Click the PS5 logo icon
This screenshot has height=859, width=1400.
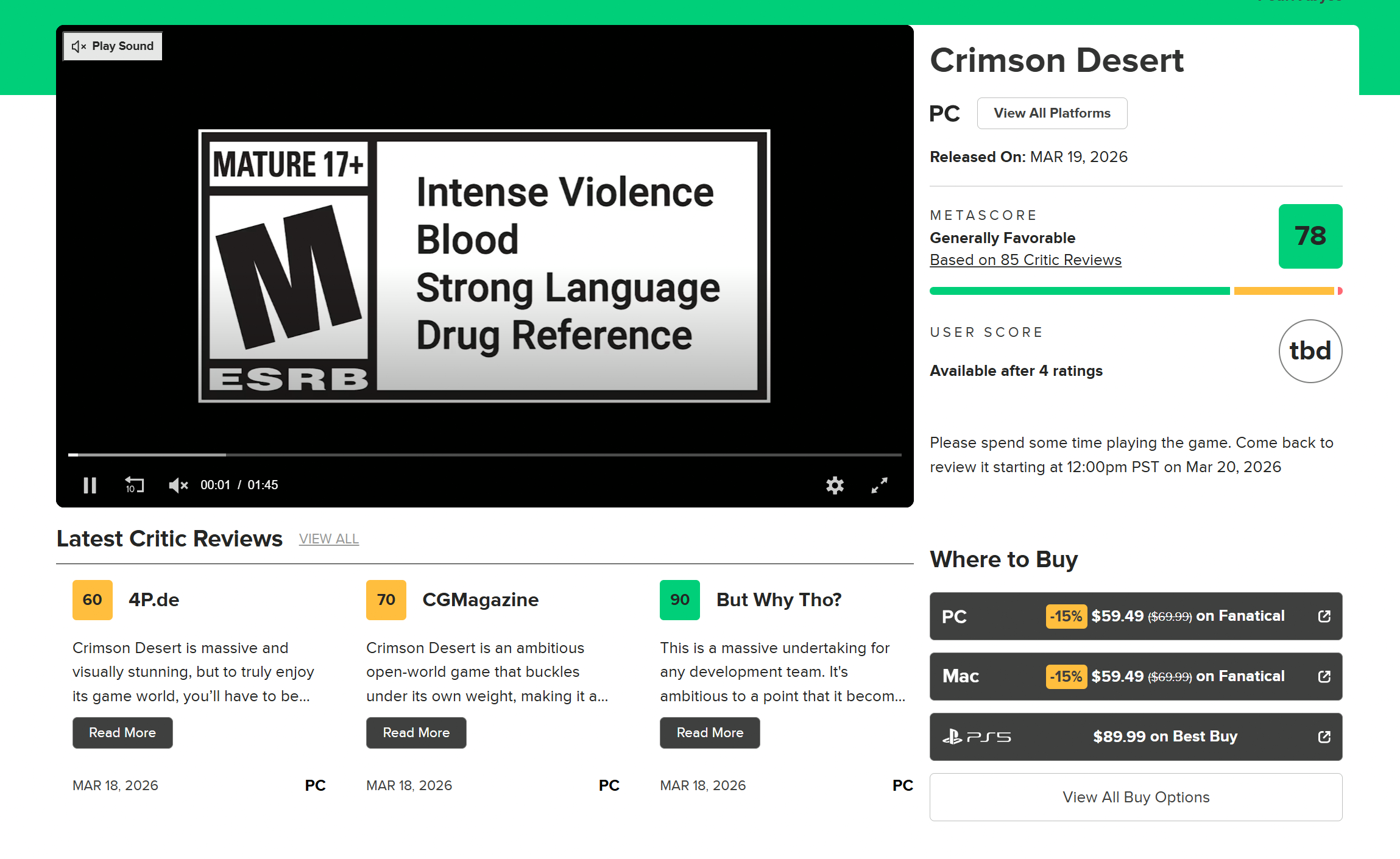[x=977, y=737]
